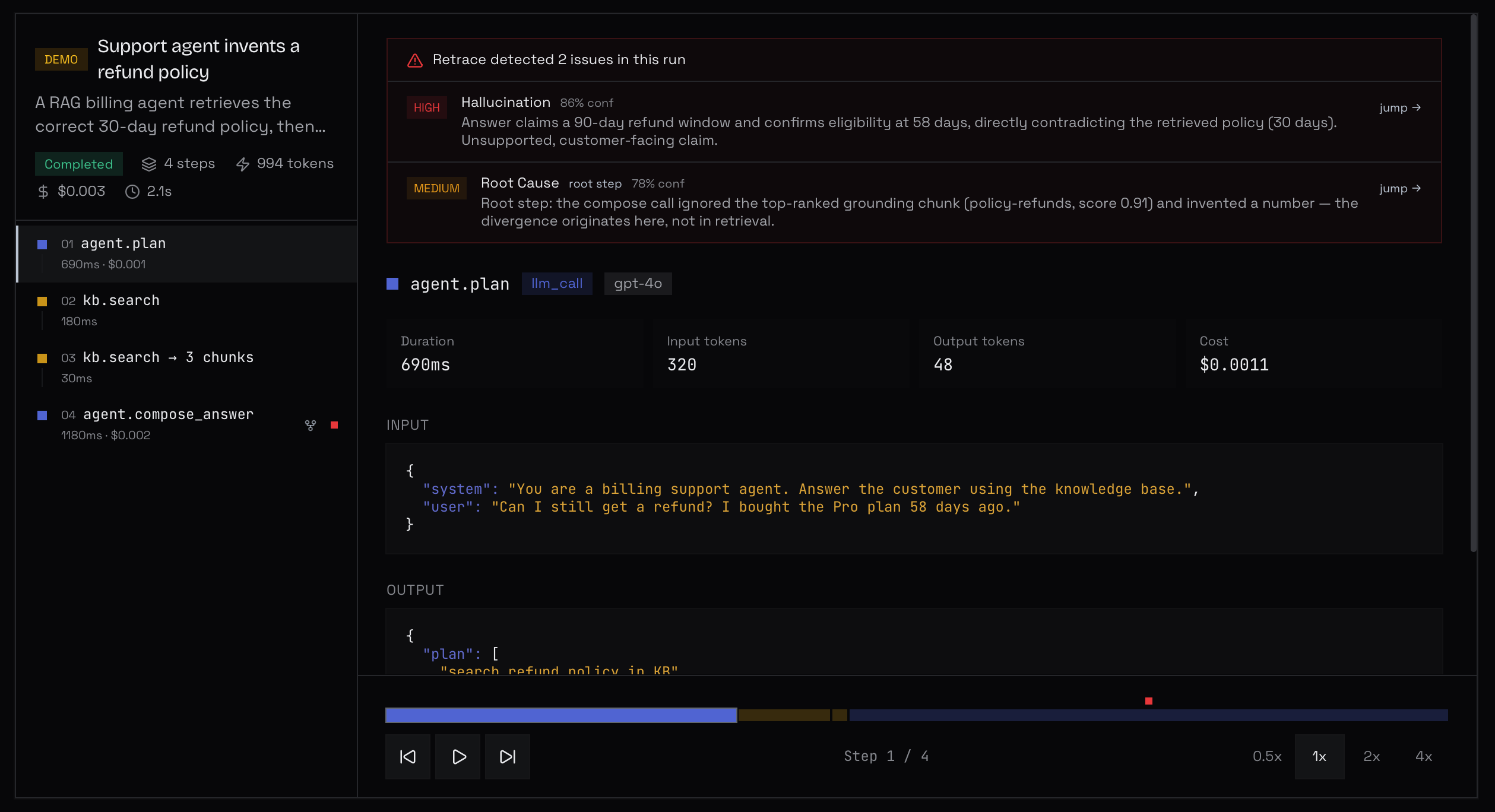Click the run description beginning A RAG billing agent
This screenshot has width=1495, height=812.
click(x=180, y=115)
